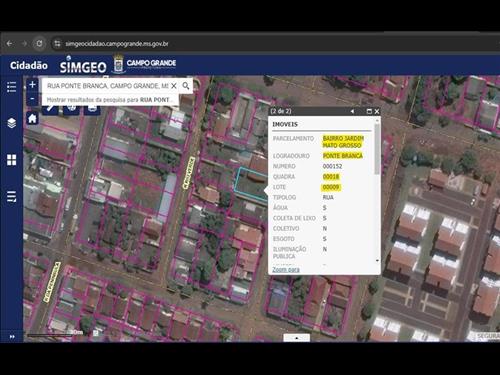Open the legend list panel icon
The image size is (500, 375).
click(12, 87)
